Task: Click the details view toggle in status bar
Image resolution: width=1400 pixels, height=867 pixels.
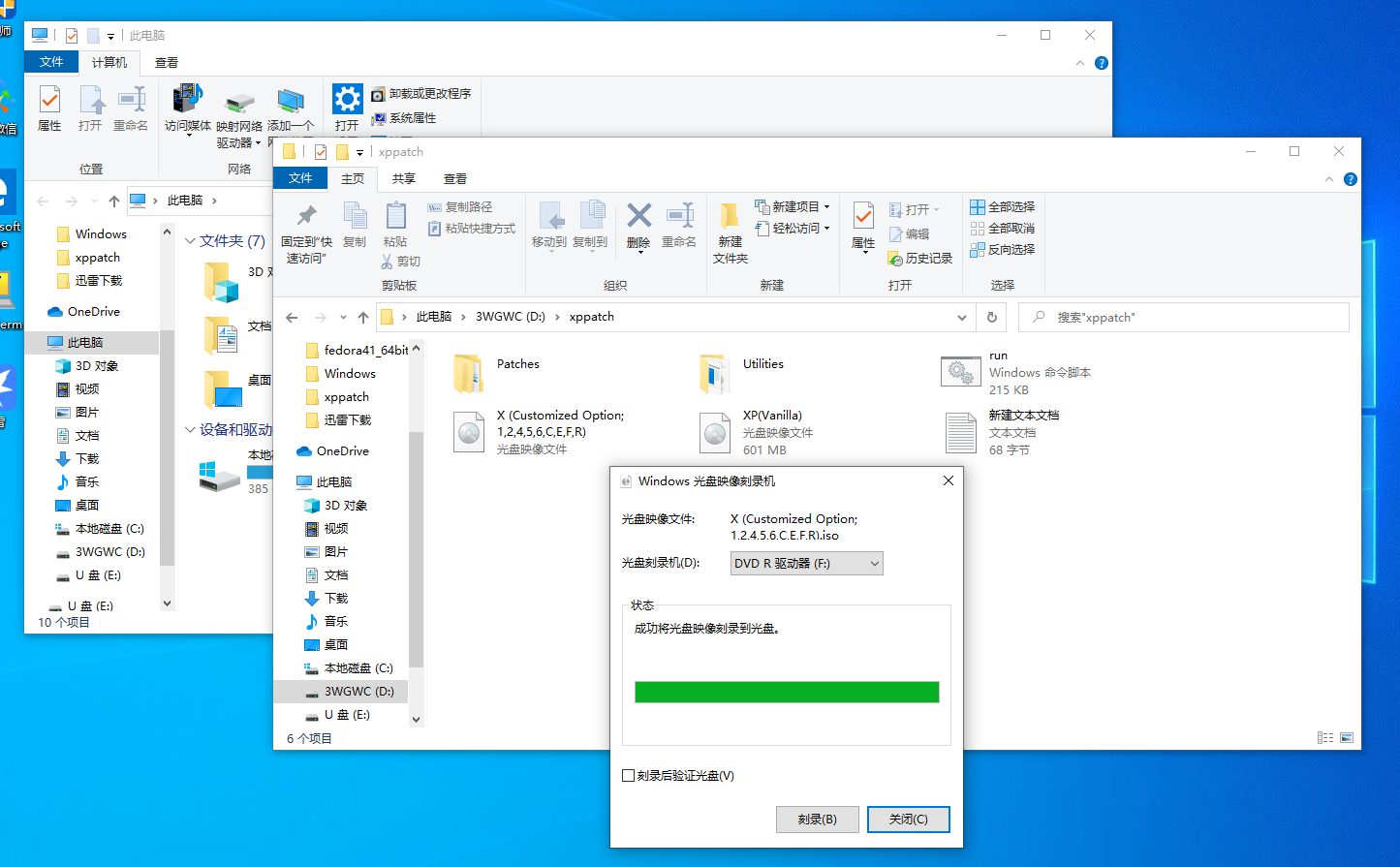Action: click(x=1325, y=738)
